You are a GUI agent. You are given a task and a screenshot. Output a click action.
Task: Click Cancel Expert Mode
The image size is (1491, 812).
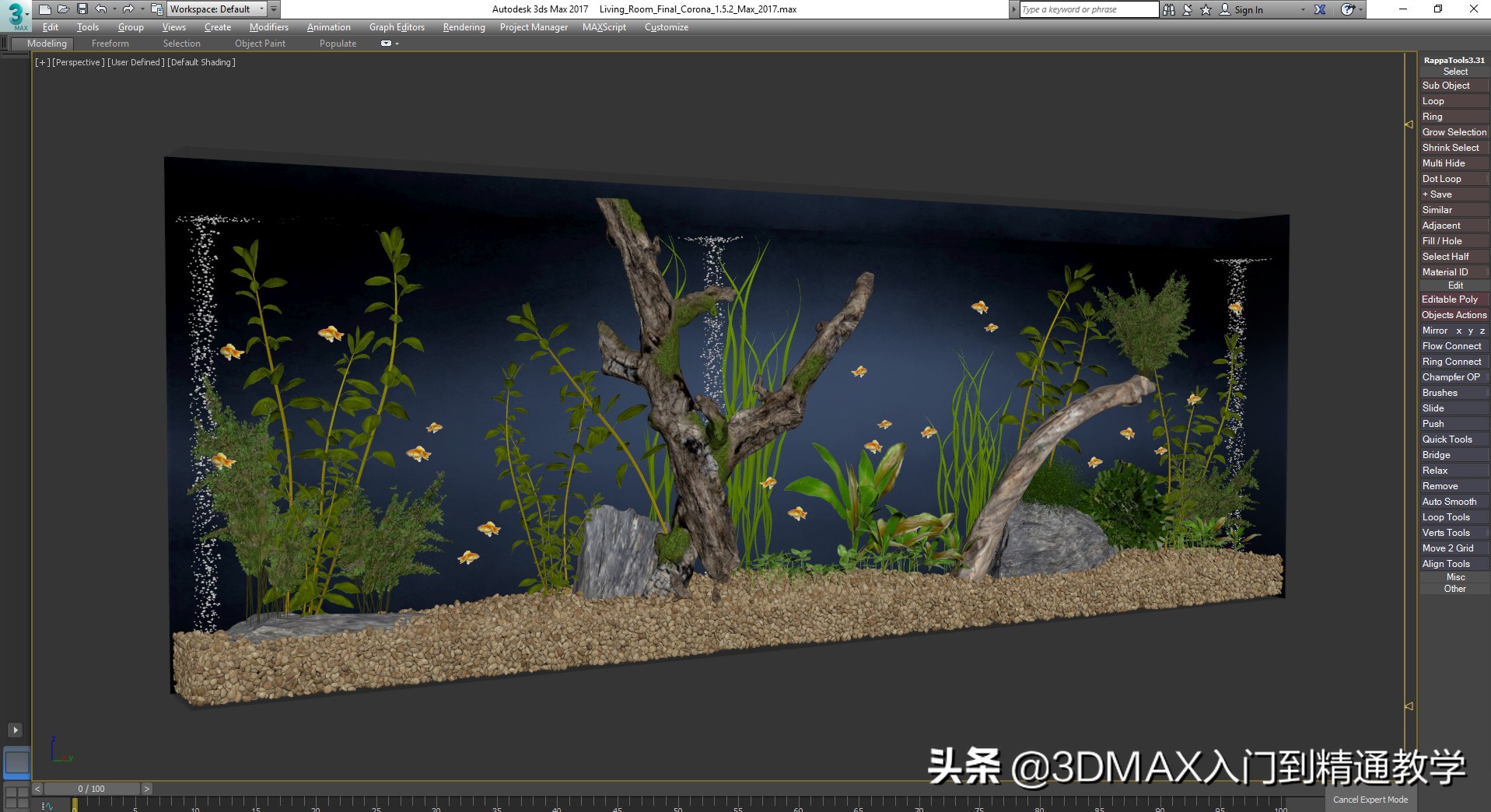tap(1370, 800)
